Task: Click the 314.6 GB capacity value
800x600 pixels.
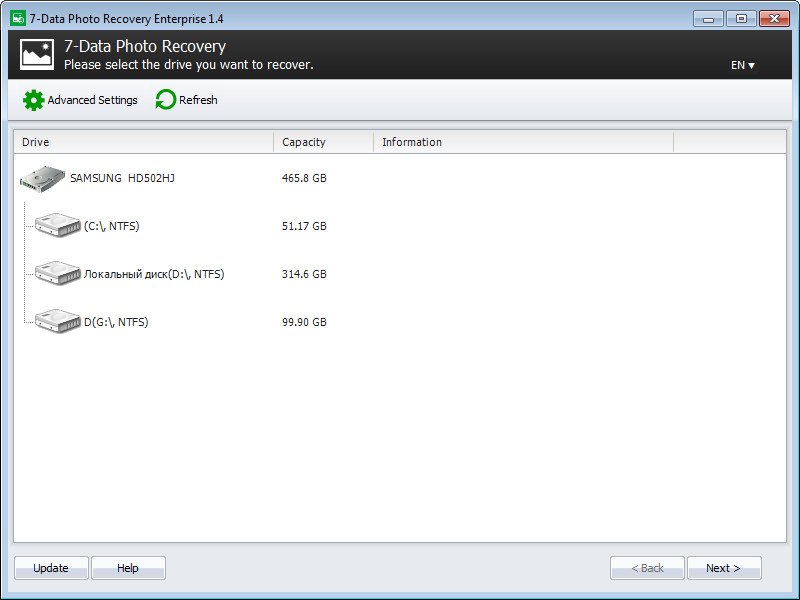Action: 304,274
